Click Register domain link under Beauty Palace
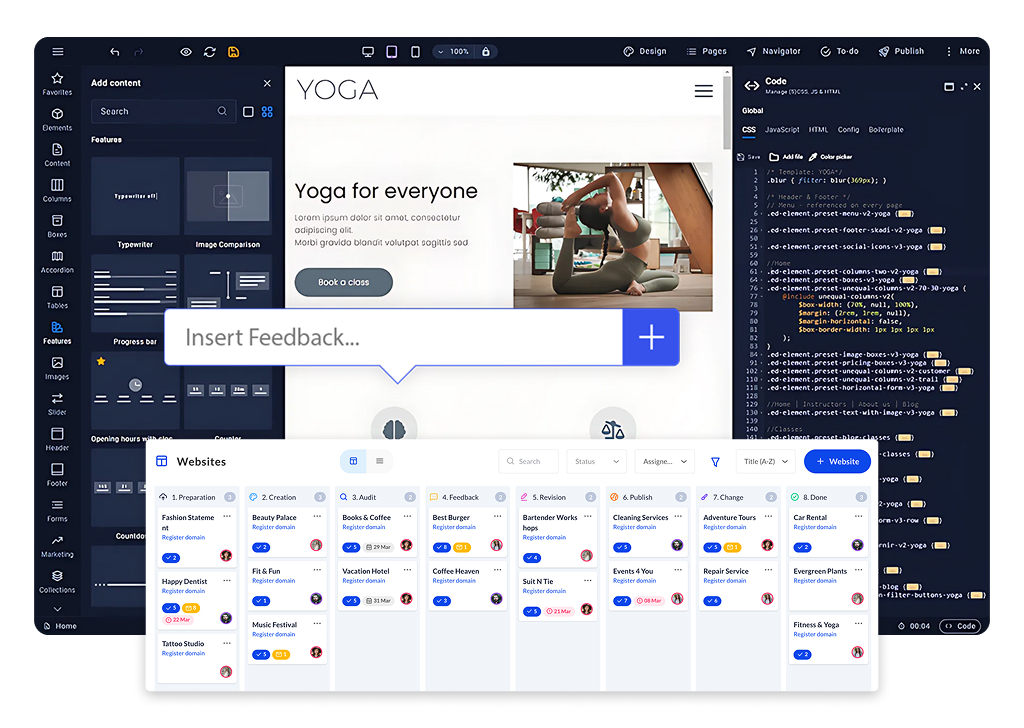This screenshot has width=1024, height=728. pos(274,527)
